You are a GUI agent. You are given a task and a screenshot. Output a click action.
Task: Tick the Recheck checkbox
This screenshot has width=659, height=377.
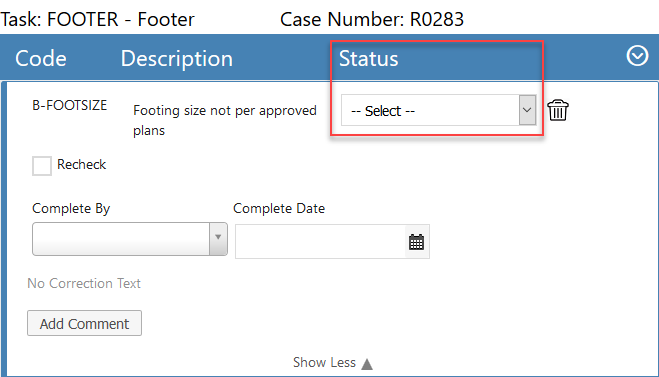point(42,166)
